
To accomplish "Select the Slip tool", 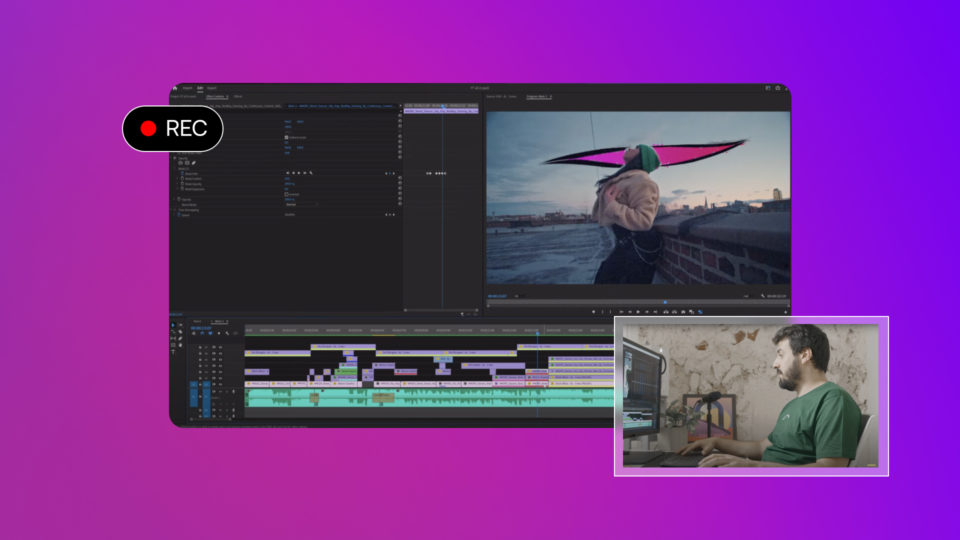I will 173,339.
